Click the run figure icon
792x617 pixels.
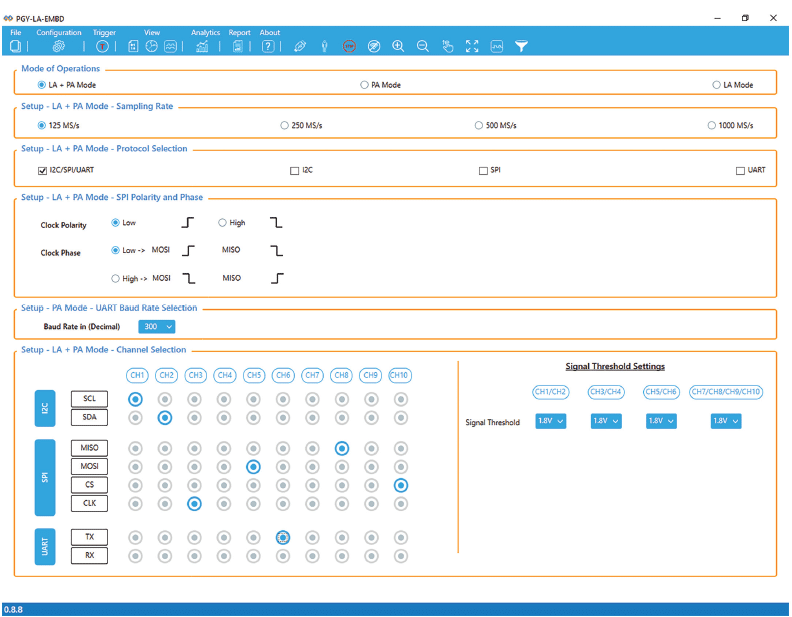(325, 46)
